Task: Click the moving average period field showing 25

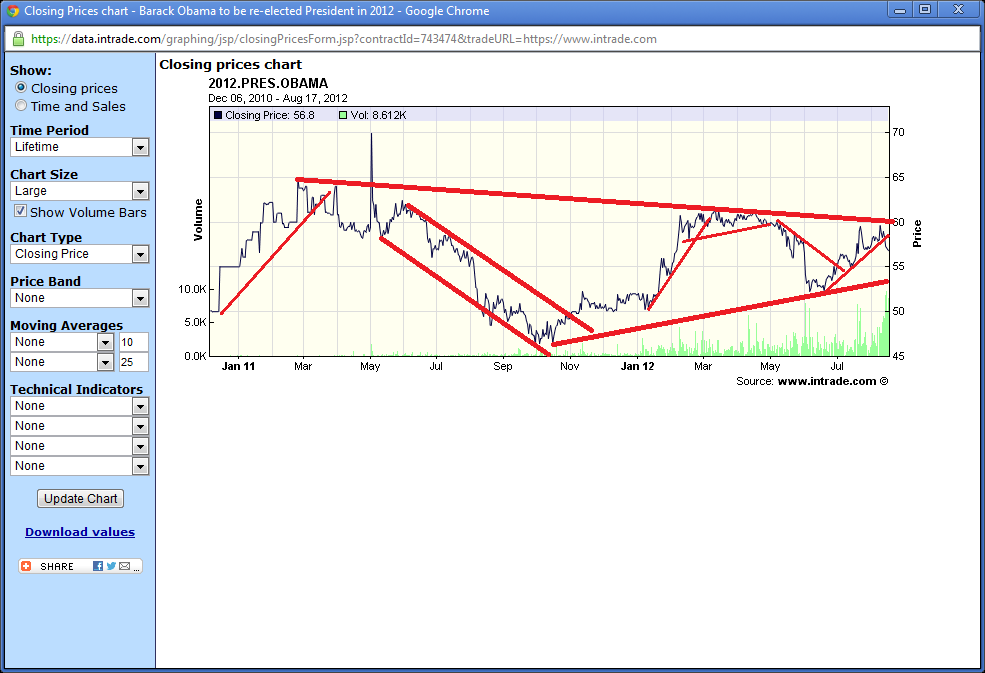Action: [133, 362]
